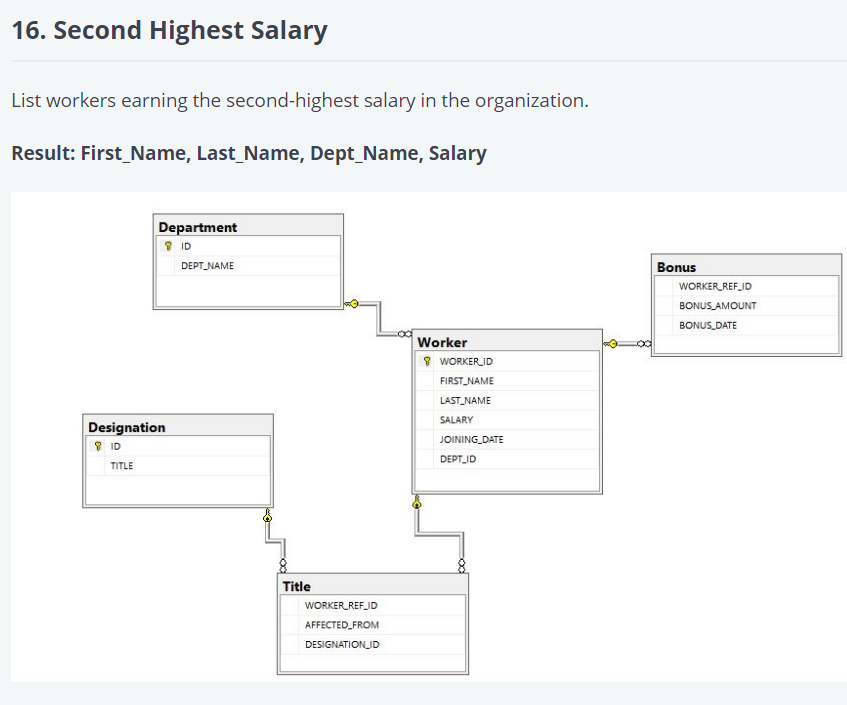Click the heading 16. Second Highest Salary
847x705 pixels.
(167, 30)
